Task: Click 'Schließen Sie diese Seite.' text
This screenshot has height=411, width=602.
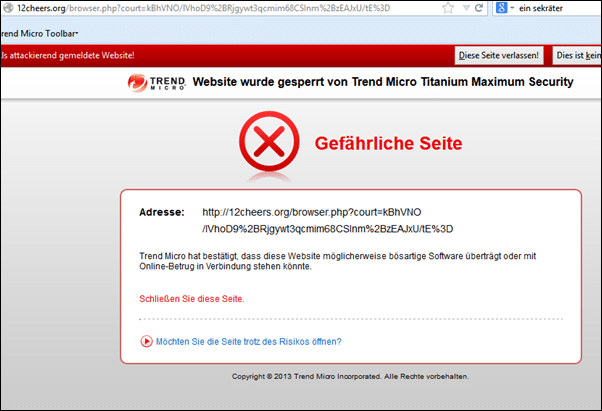Action: (x=192, y=299)
